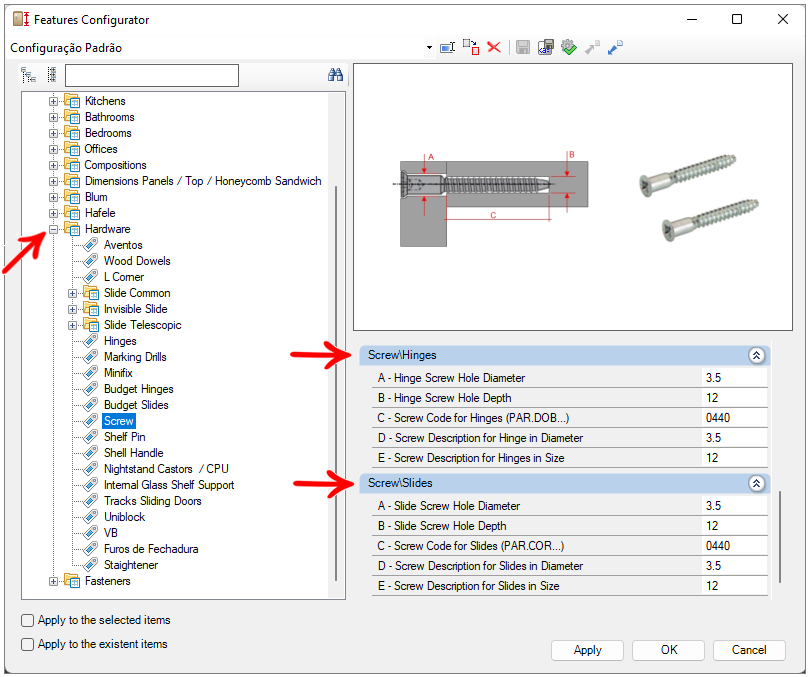
Task: Expand the Offices folder node
Action: point(53,149)
